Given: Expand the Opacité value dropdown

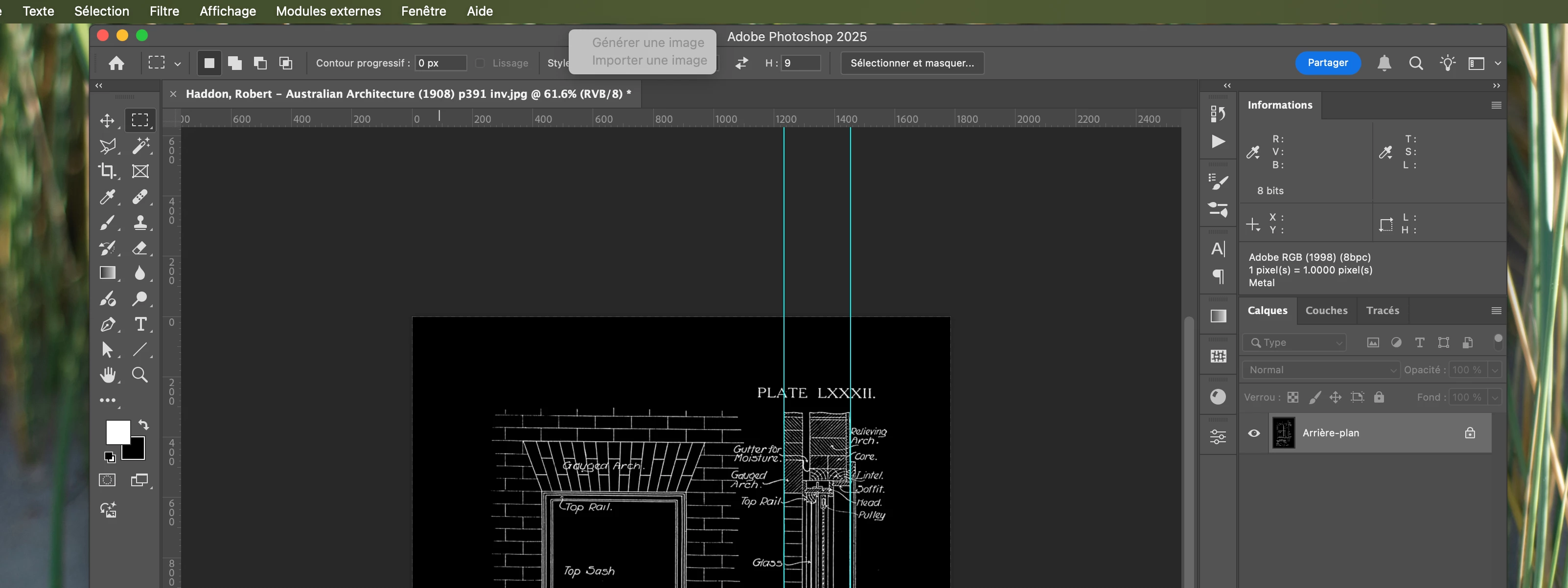Looking at the screenshot, I should click(1495, 369).
